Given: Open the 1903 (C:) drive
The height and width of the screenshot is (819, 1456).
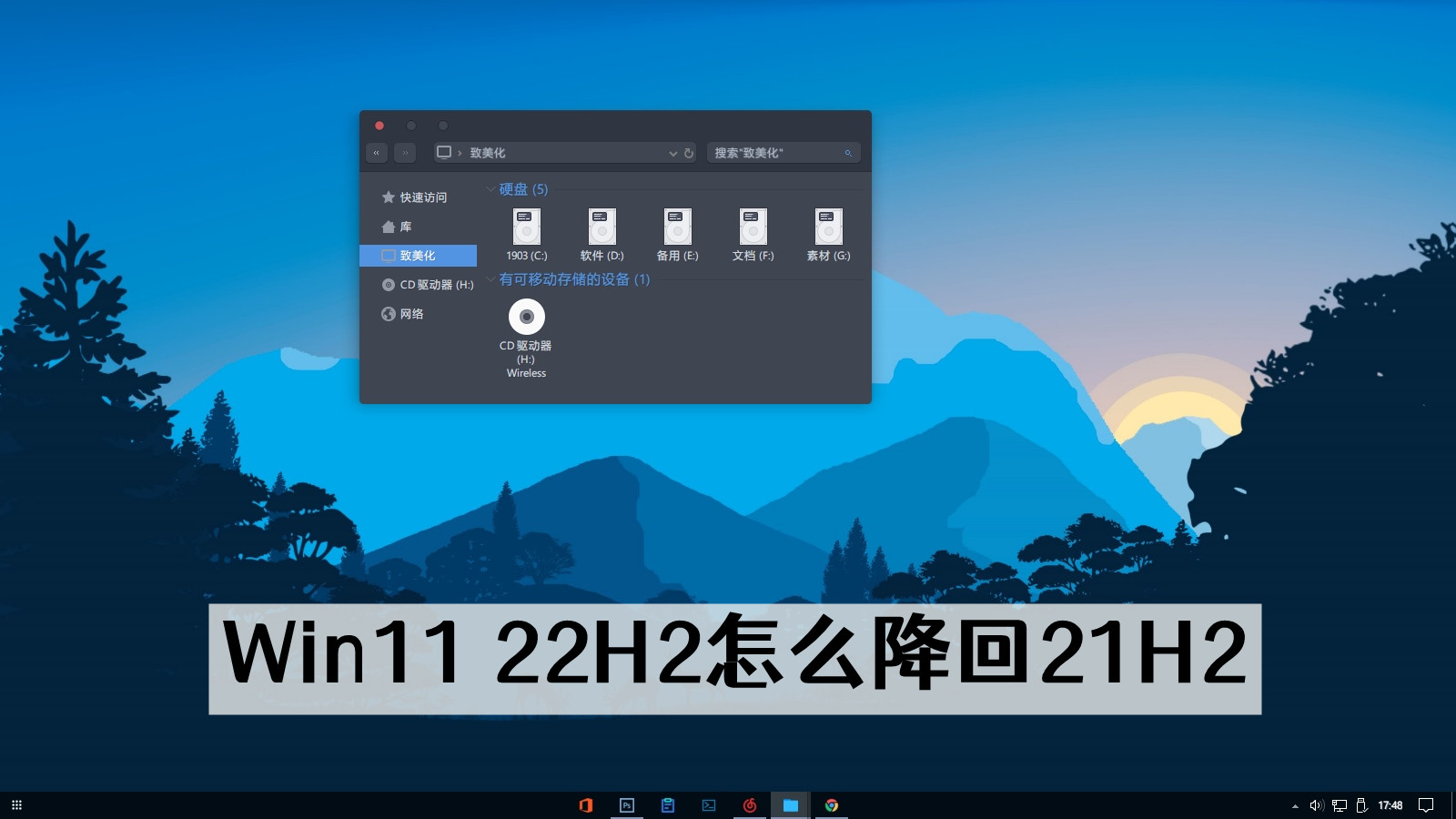Looking at the screenshot, I should tap(526, 227).
